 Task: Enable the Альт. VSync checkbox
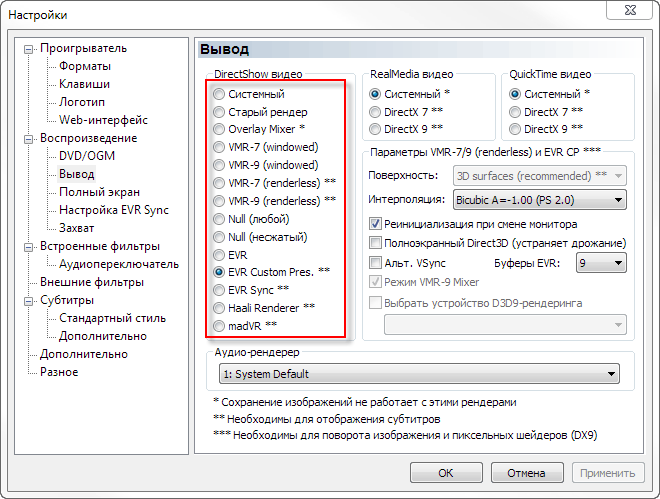point(376,263)
